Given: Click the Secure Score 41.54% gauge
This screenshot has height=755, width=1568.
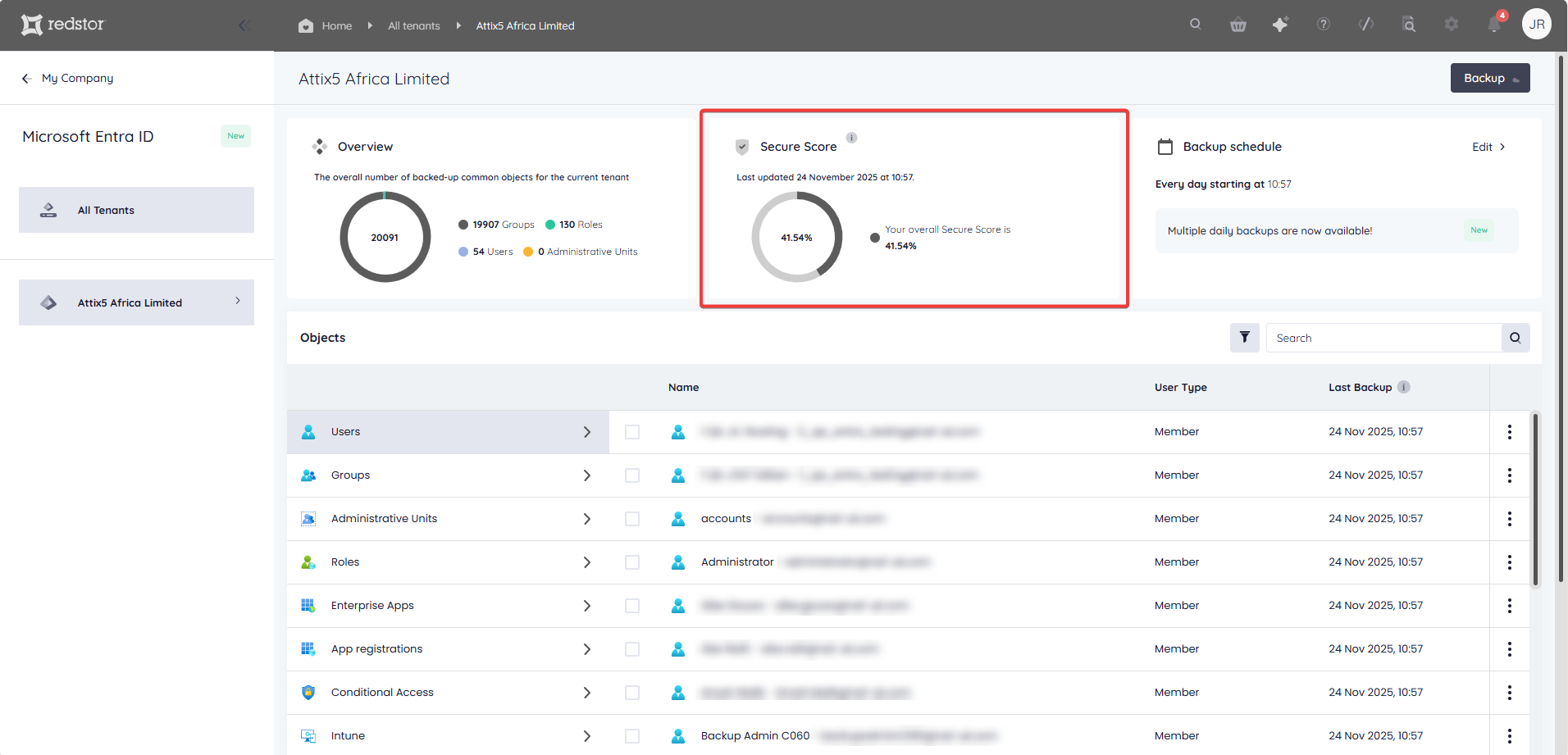Looking at the screenshot, I should coord(796,237).
